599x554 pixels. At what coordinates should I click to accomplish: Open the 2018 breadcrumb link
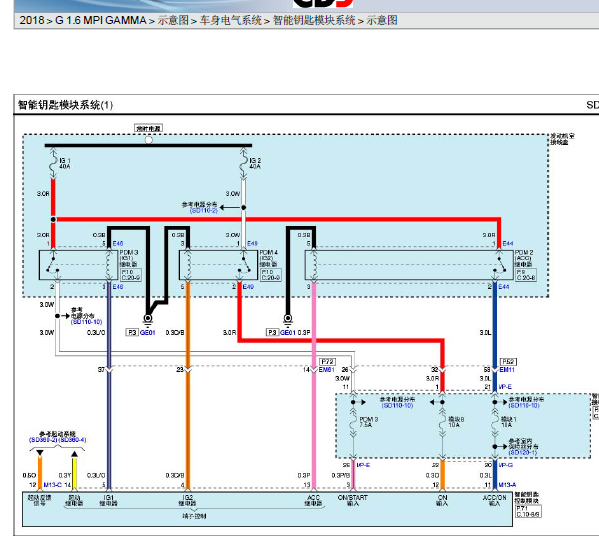point(32,20)
